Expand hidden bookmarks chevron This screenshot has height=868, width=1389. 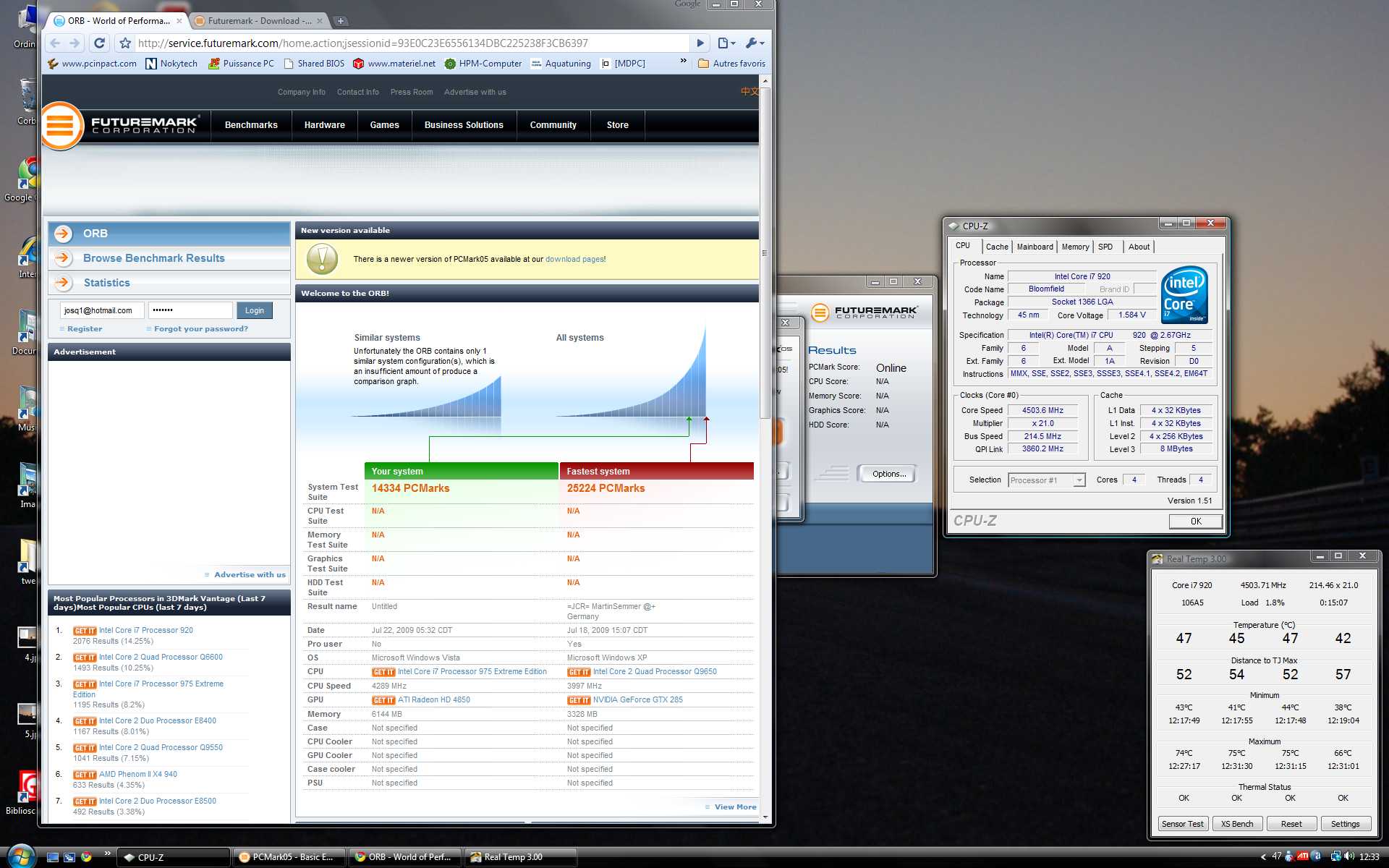tap(683, 62)
